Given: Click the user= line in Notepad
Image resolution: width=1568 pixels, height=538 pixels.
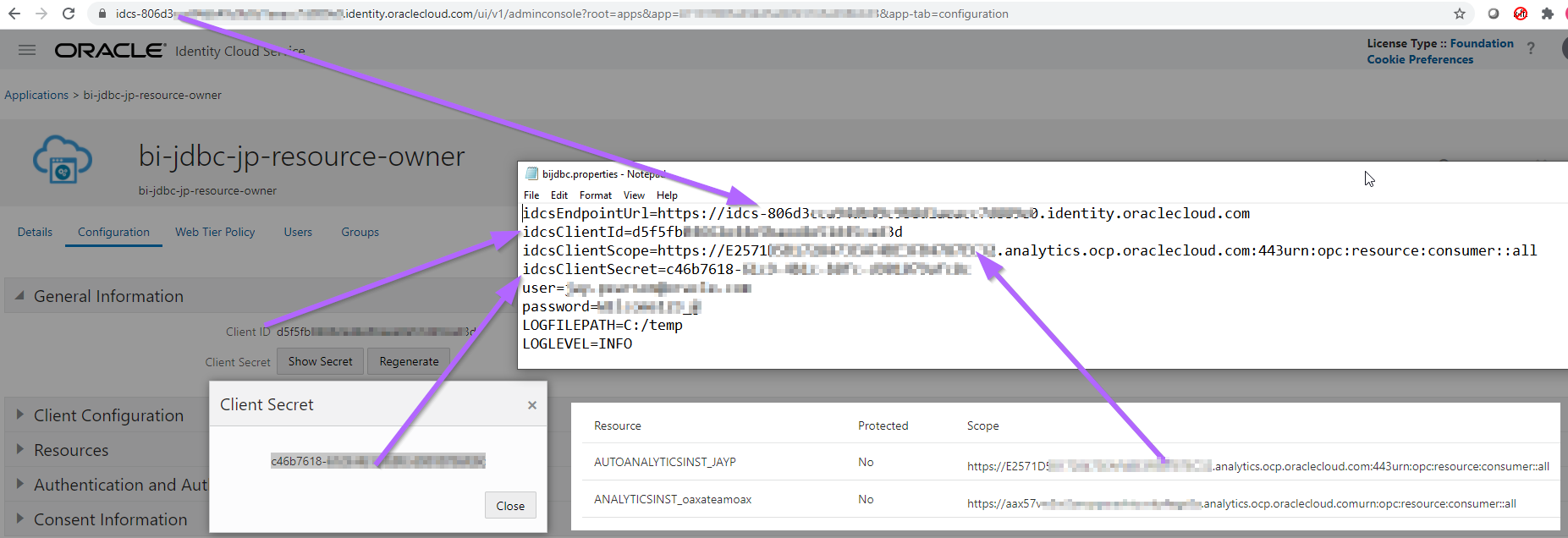Looking at the screenshot, I should 636,288.
